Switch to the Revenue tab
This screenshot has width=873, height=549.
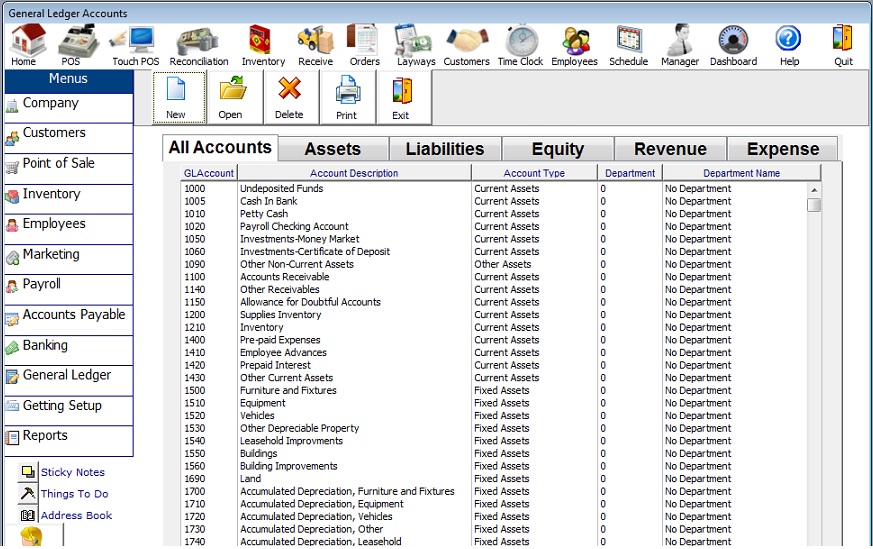pyautogui.click(x=670, y=149)
